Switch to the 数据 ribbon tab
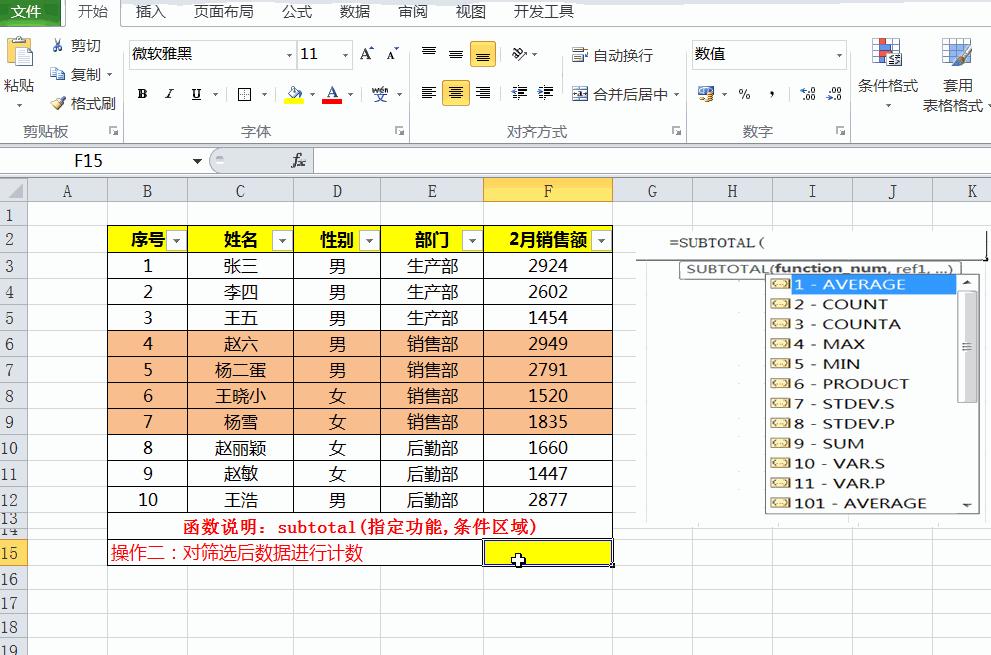The height and width of the screenshot is (655, 991). tap(353, 13)
